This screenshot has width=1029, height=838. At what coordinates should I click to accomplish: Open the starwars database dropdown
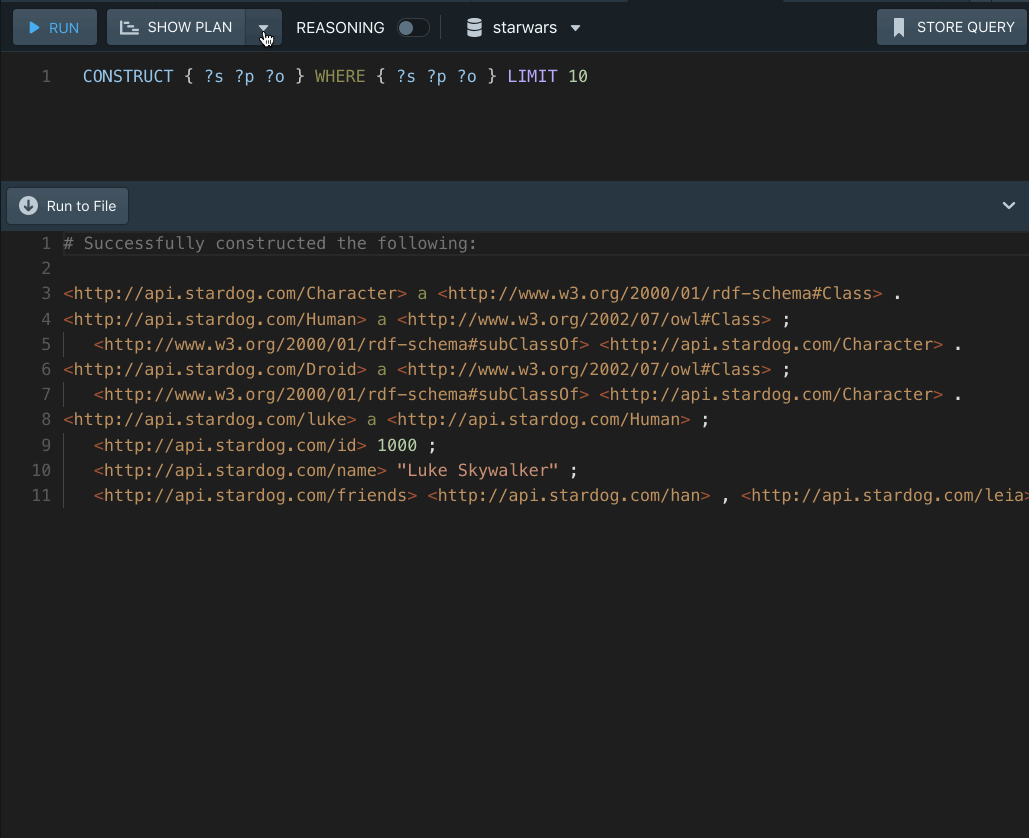575,28
